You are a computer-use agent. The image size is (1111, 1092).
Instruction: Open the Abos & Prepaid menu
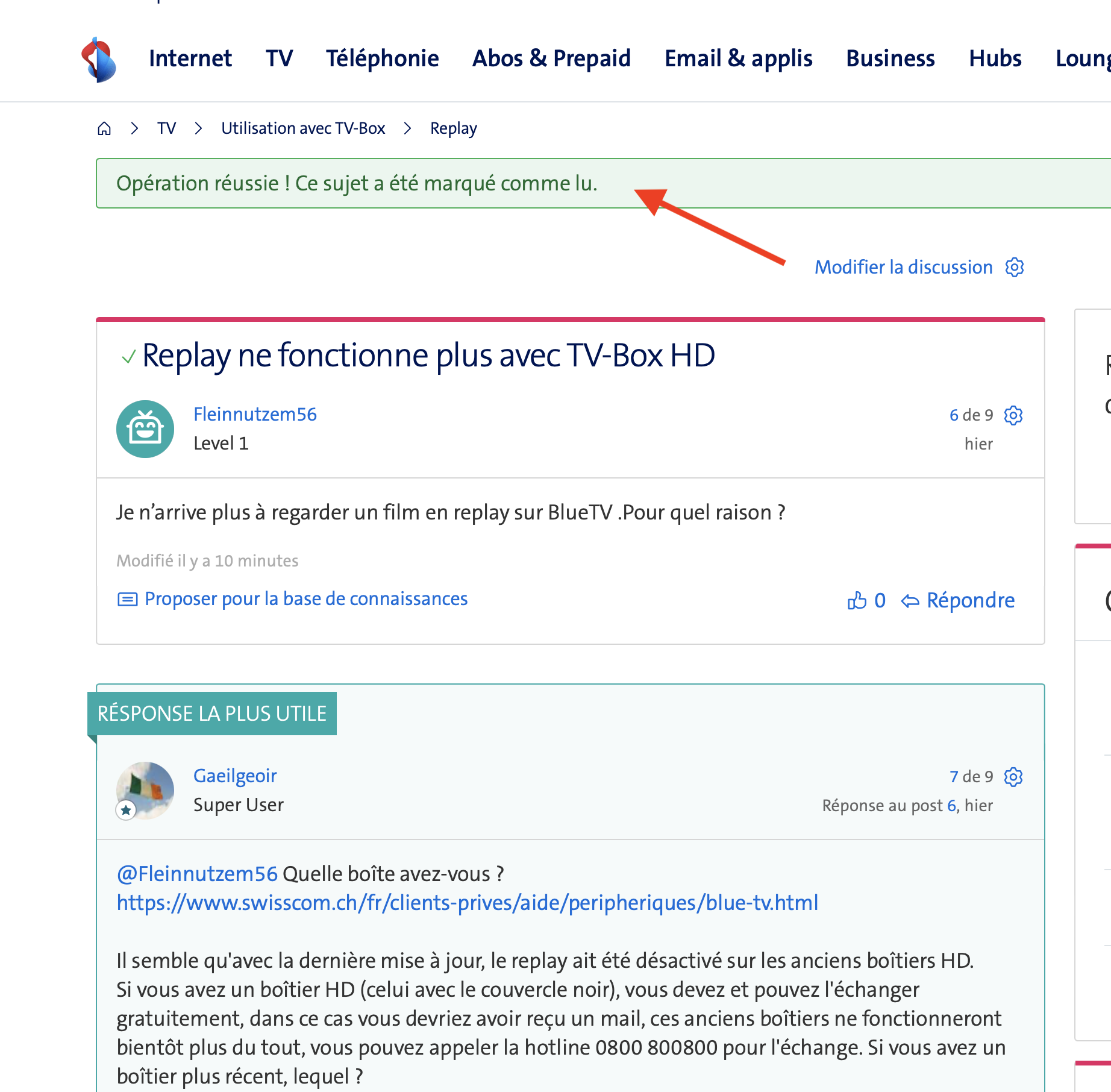pyautogui.click(x=551, y=58)
